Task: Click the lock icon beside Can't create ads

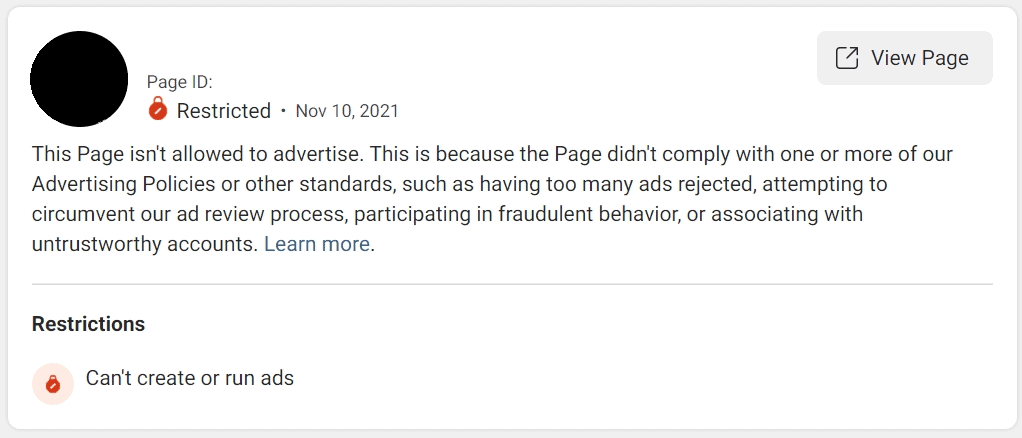Action: [53, 384]
